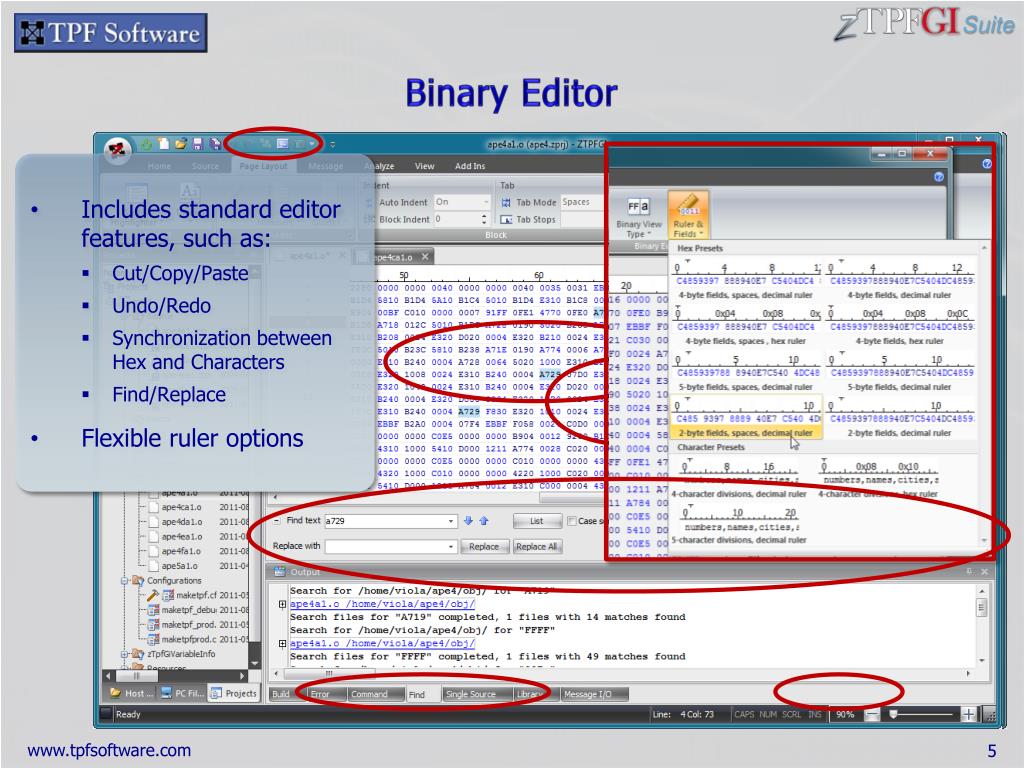
Task: Open the Add Ins ribbon tab
Action: coord(470,167)
